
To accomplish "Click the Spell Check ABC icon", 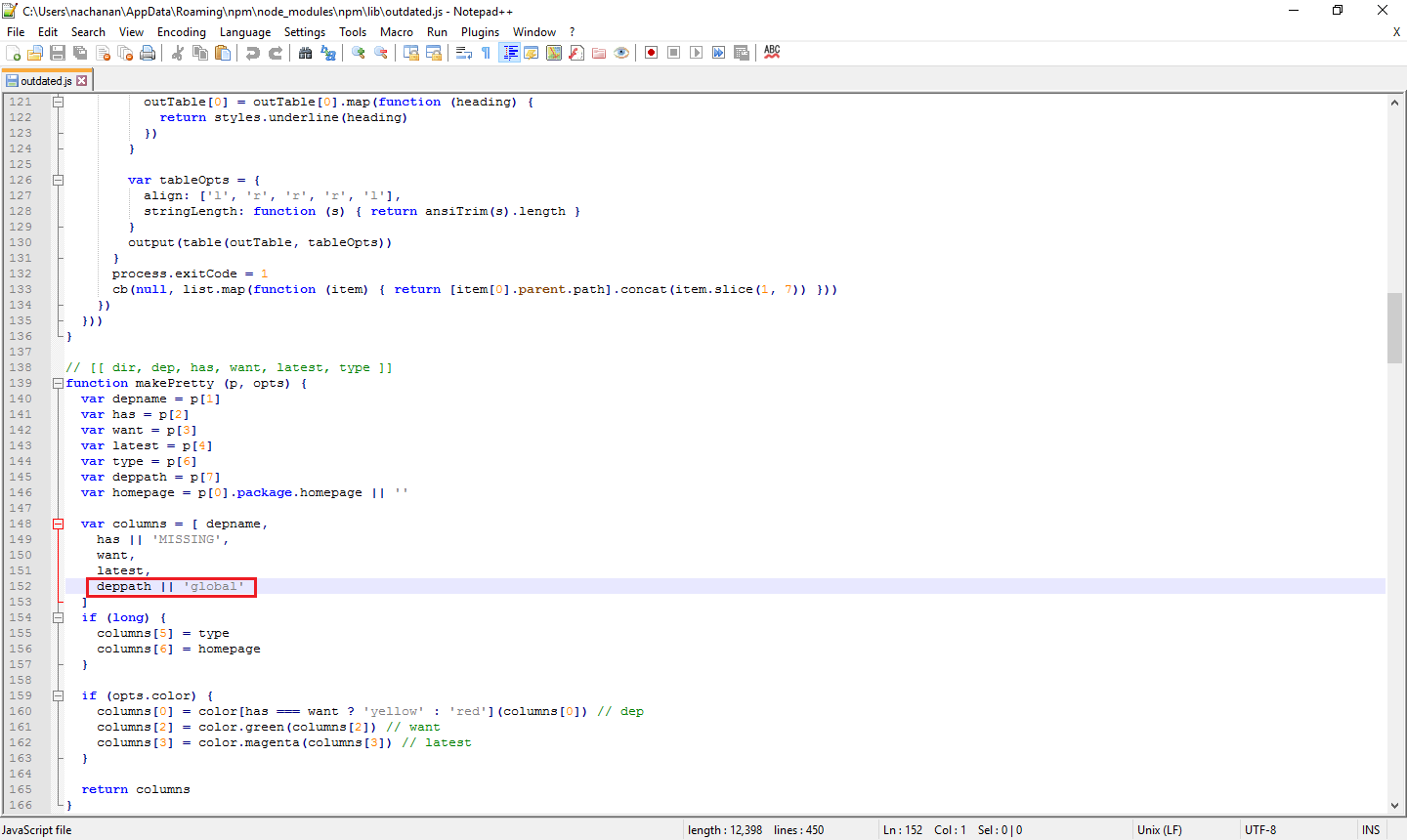I will tap(772, 53).
